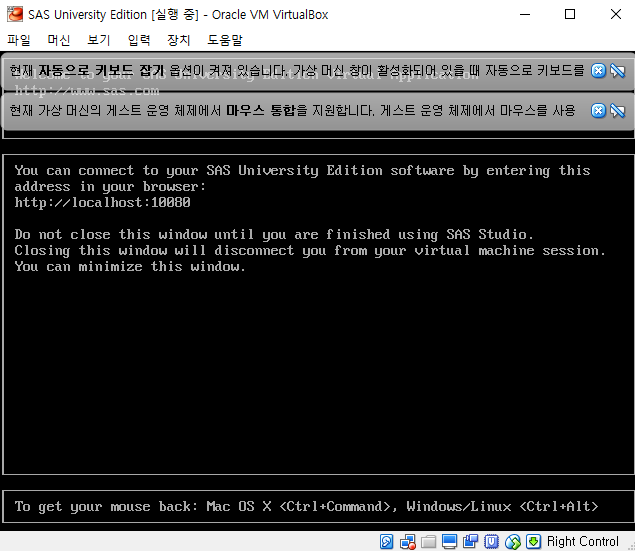Image resolution: width=635 pixels, height=551 pixels.
Task: Suppress future keyboard capture notification messages
Action: pos(618,71)
